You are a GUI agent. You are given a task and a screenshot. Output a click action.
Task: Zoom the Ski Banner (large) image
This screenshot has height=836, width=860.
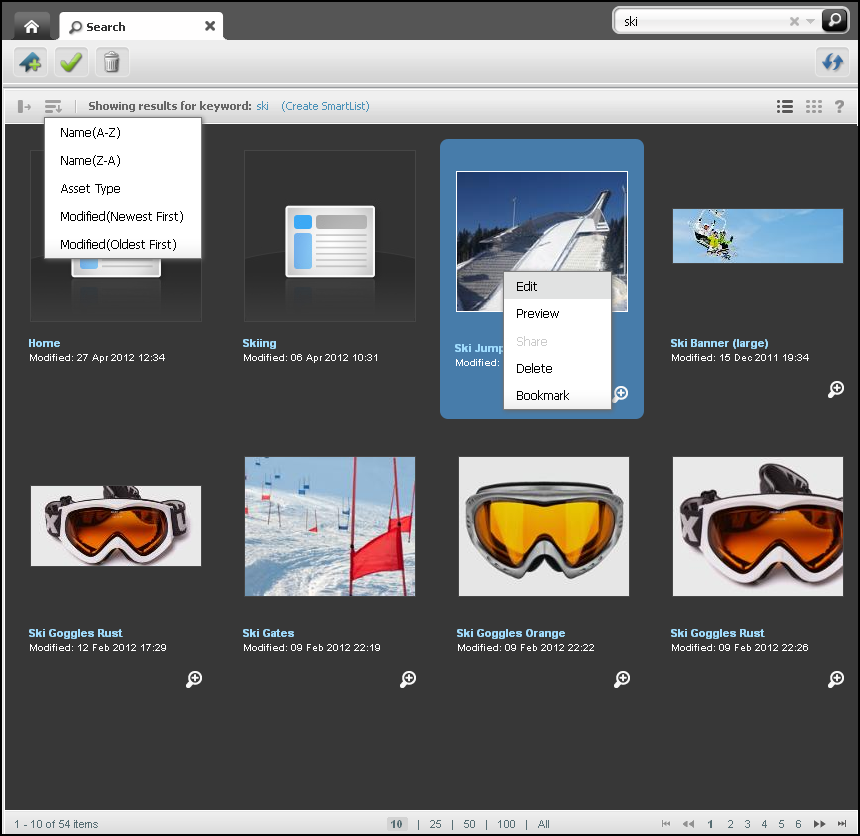[835, 389]
